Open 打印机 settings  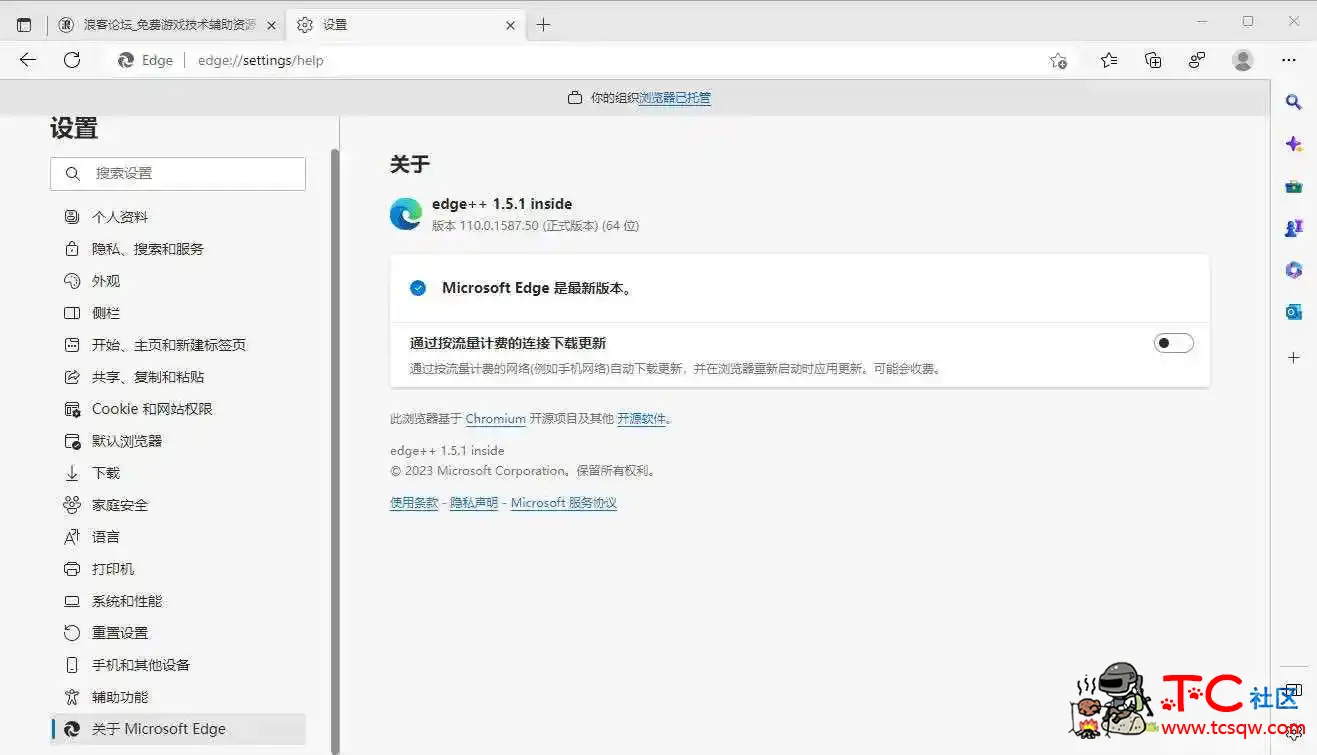[178, 569]
